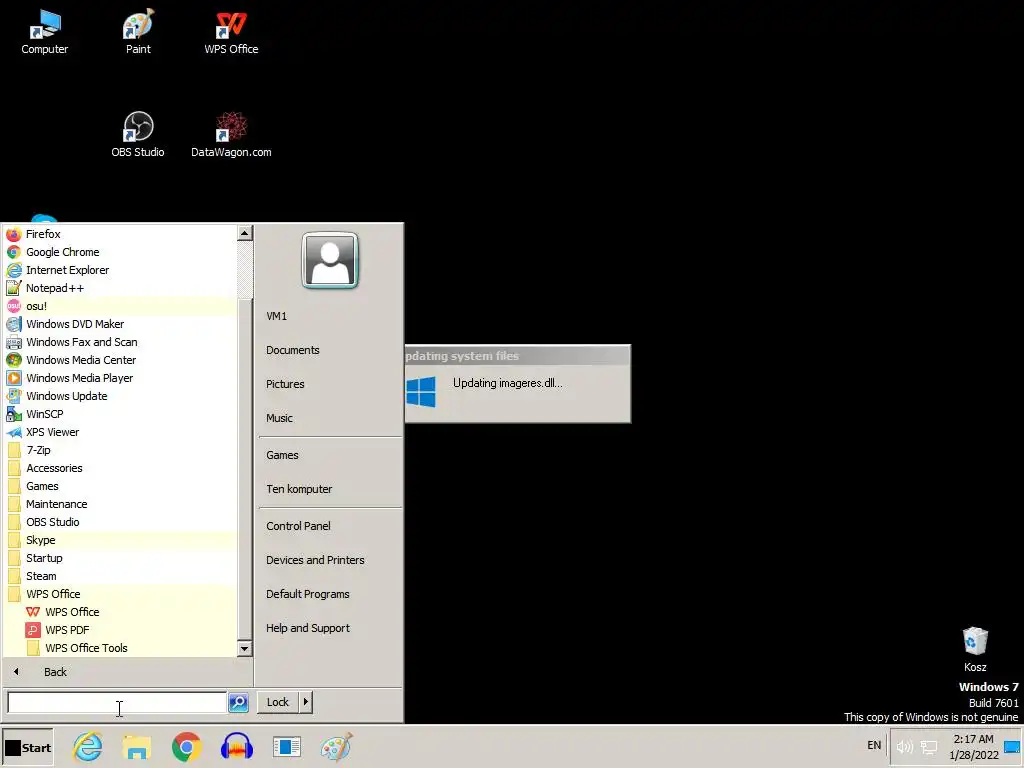Open Ten komputer

(x=299, y=489)
